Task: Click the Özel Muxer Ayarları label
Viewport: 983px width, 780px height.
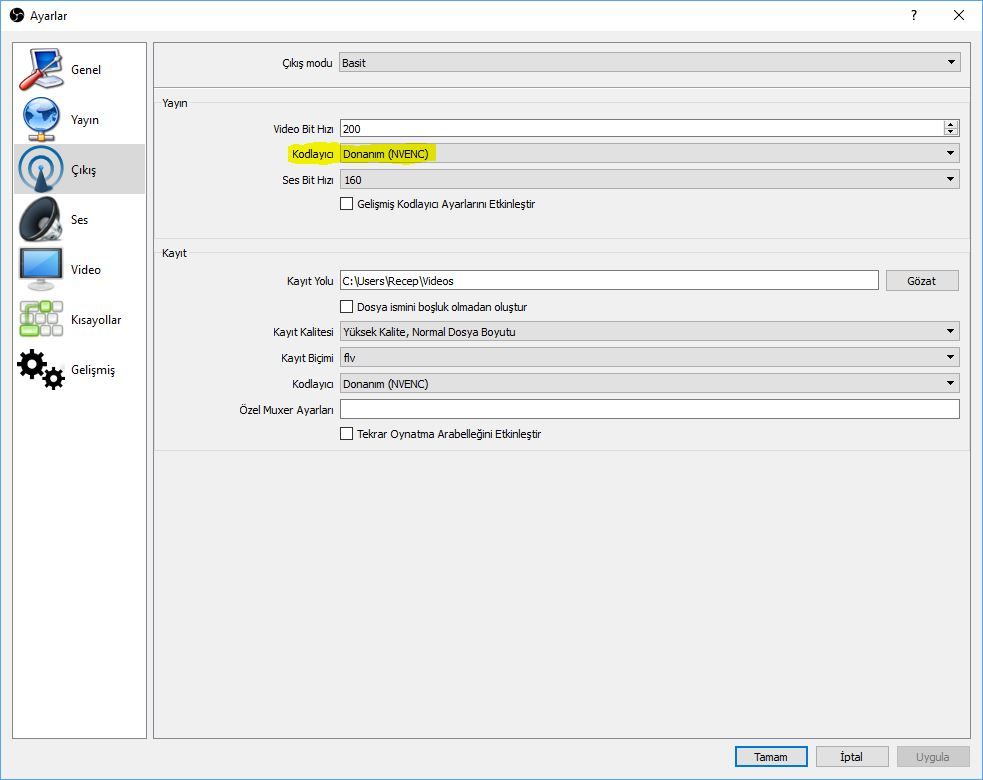Action: point(286,409)
